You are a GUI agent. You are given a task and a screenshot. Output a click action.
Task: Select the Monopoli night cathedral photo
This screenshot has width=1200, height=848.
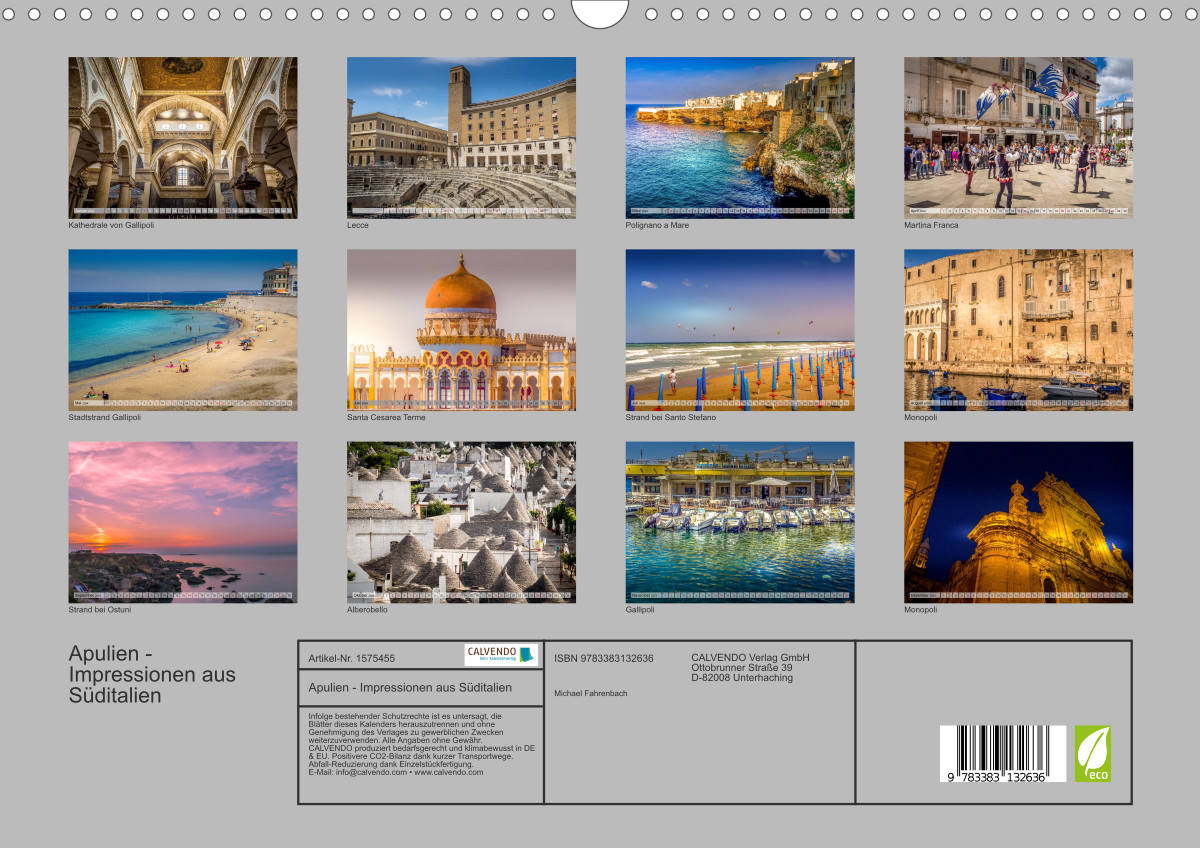point(1018,522)
